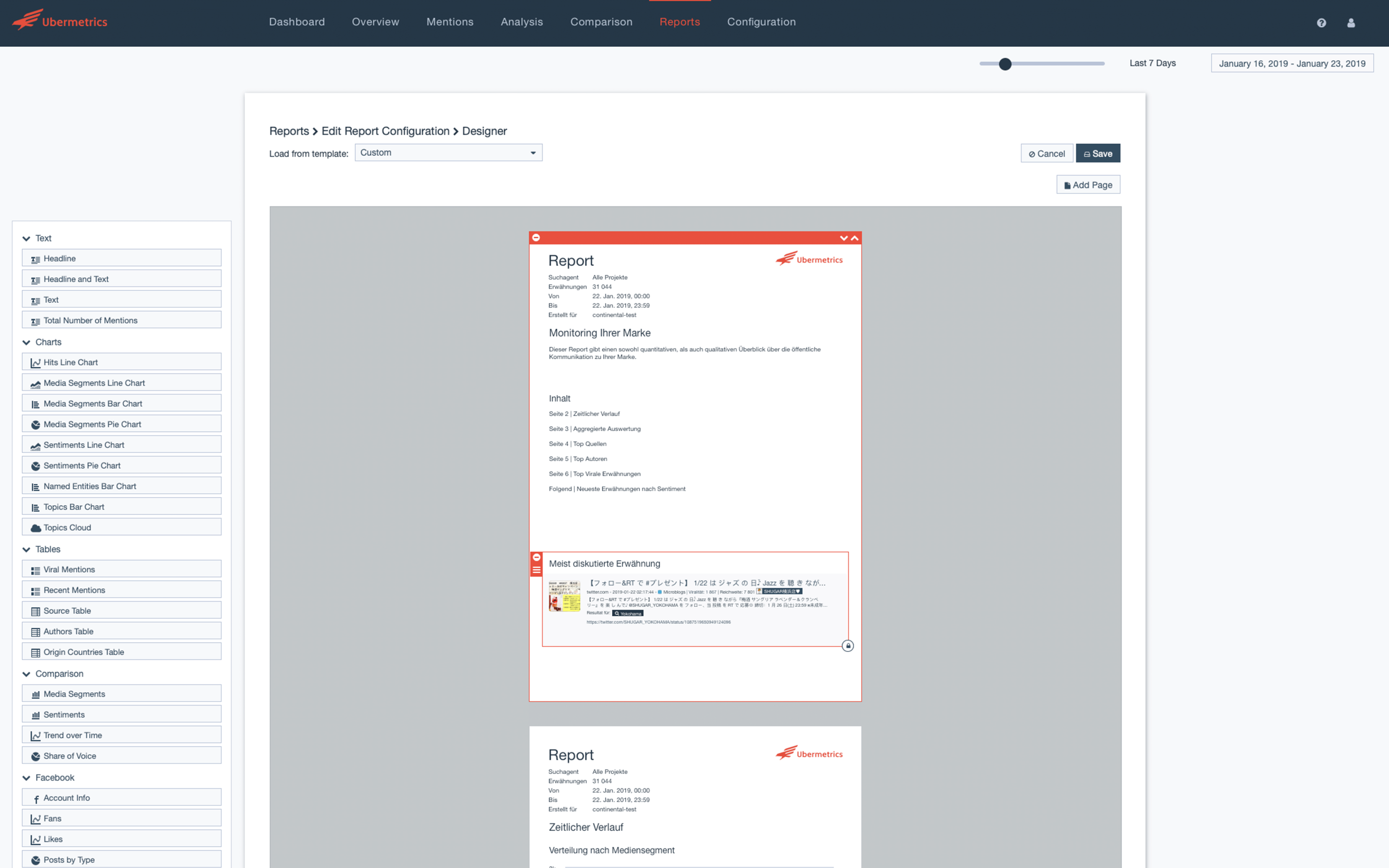Image resolution: width=1389 pixels, height=868 pixels.
Task: Click the time range slider handle
Action: click(1005, 64)
